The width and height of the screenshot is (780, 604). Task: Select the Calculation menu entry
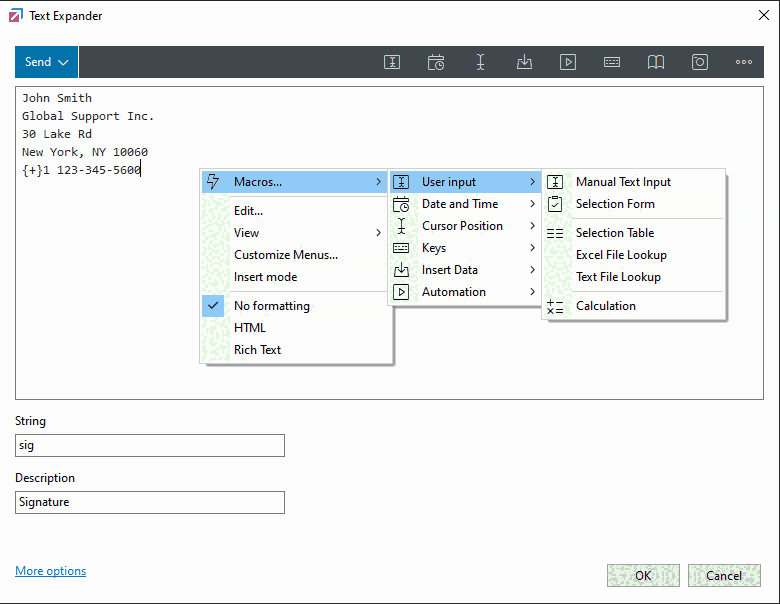tap(605, 306)
